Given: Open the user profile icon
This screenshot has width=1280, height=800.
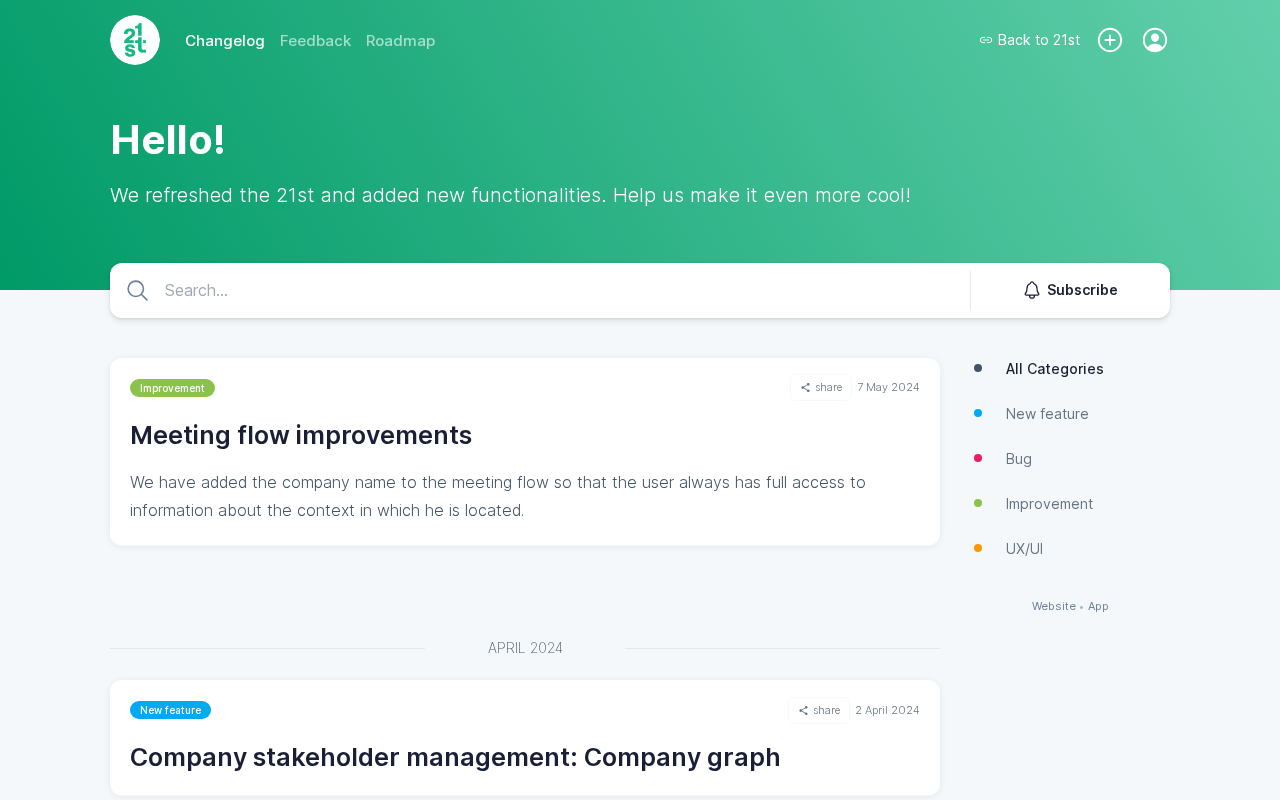Looking at the screenshot, I should click(1155, 40).
